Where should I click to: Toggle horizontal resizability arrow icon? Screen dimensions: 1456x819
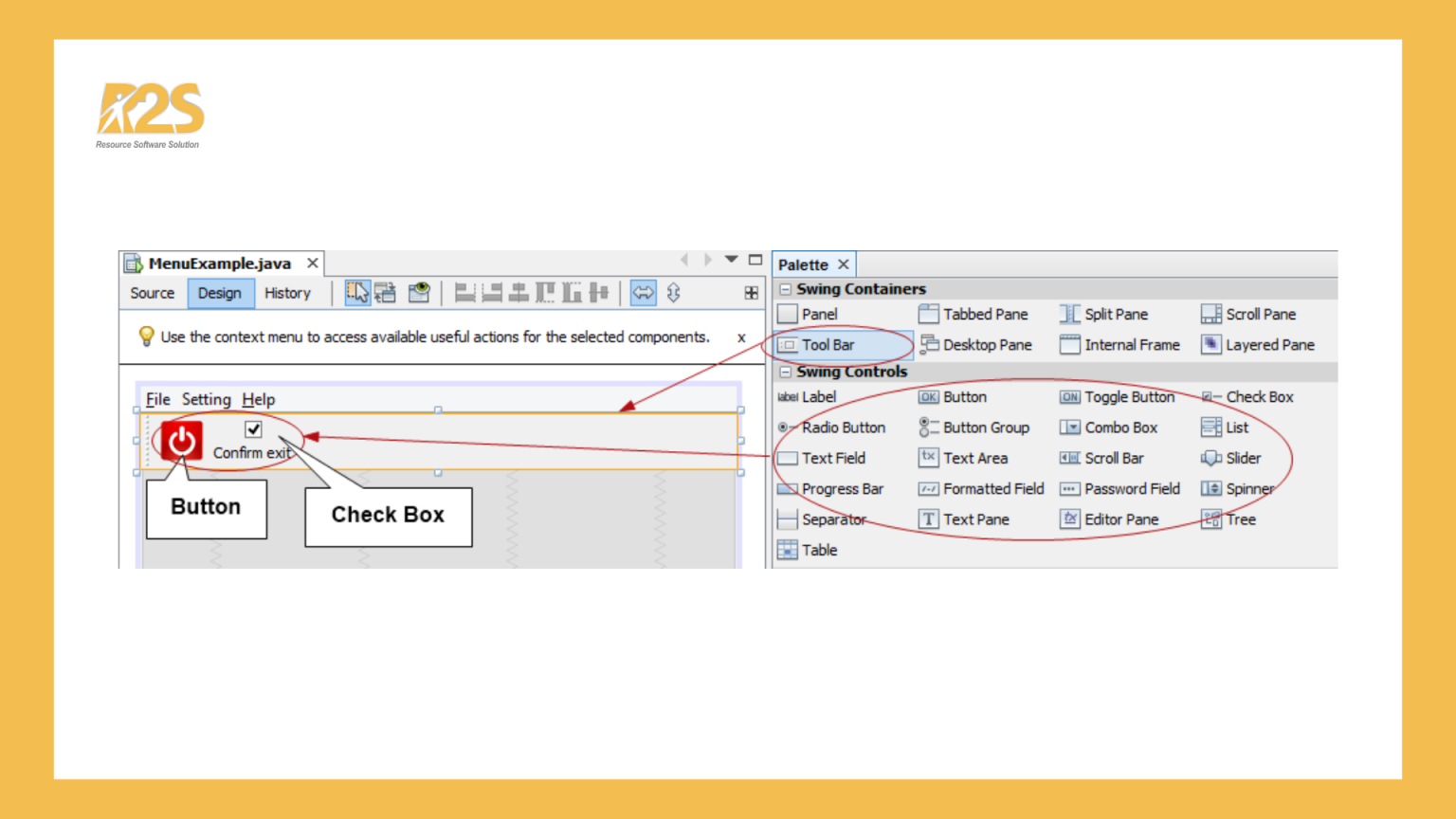pos(643,293)
